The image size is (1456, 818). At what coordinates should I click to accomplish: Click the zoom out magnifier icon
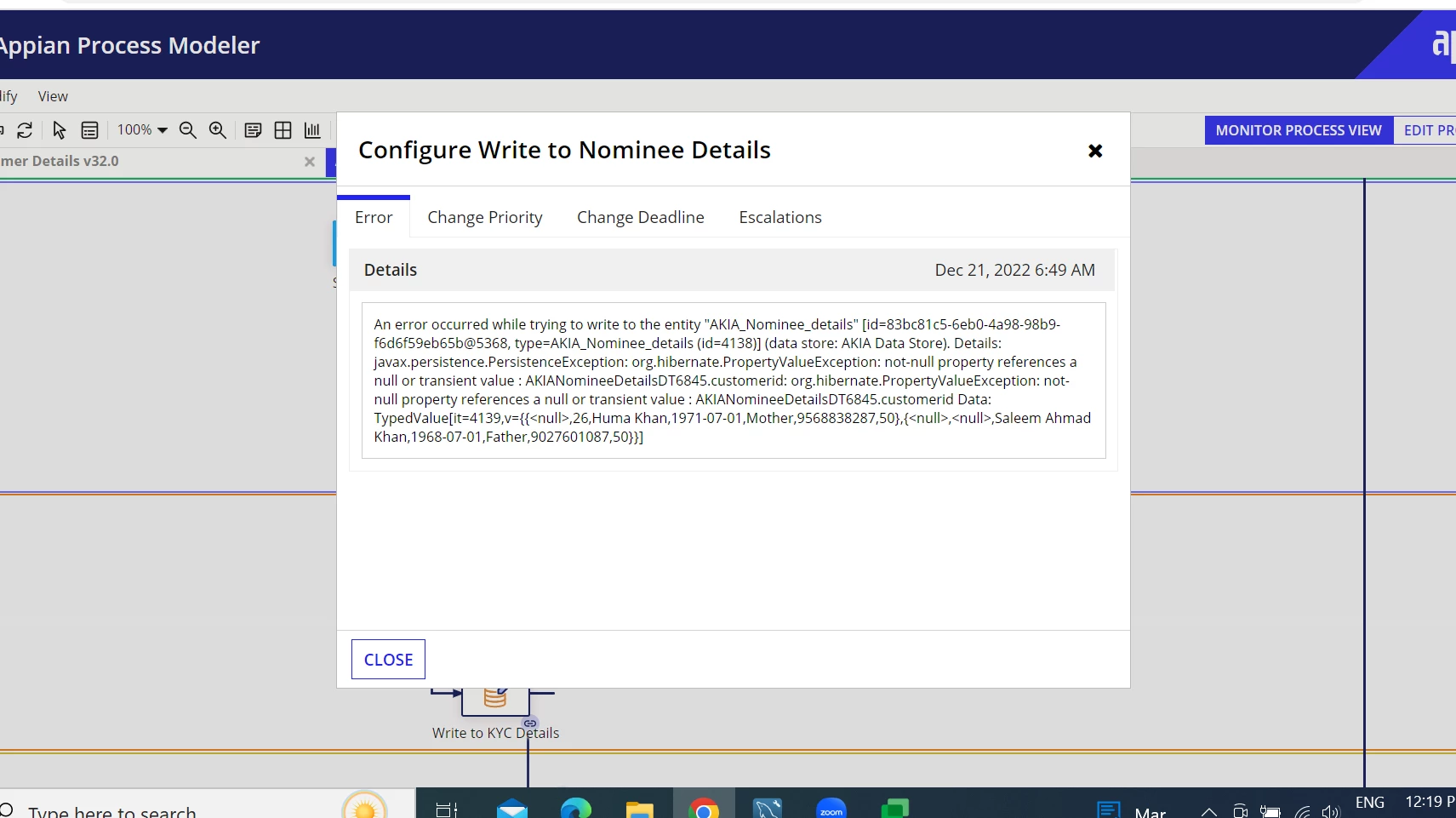pos(188,130)
